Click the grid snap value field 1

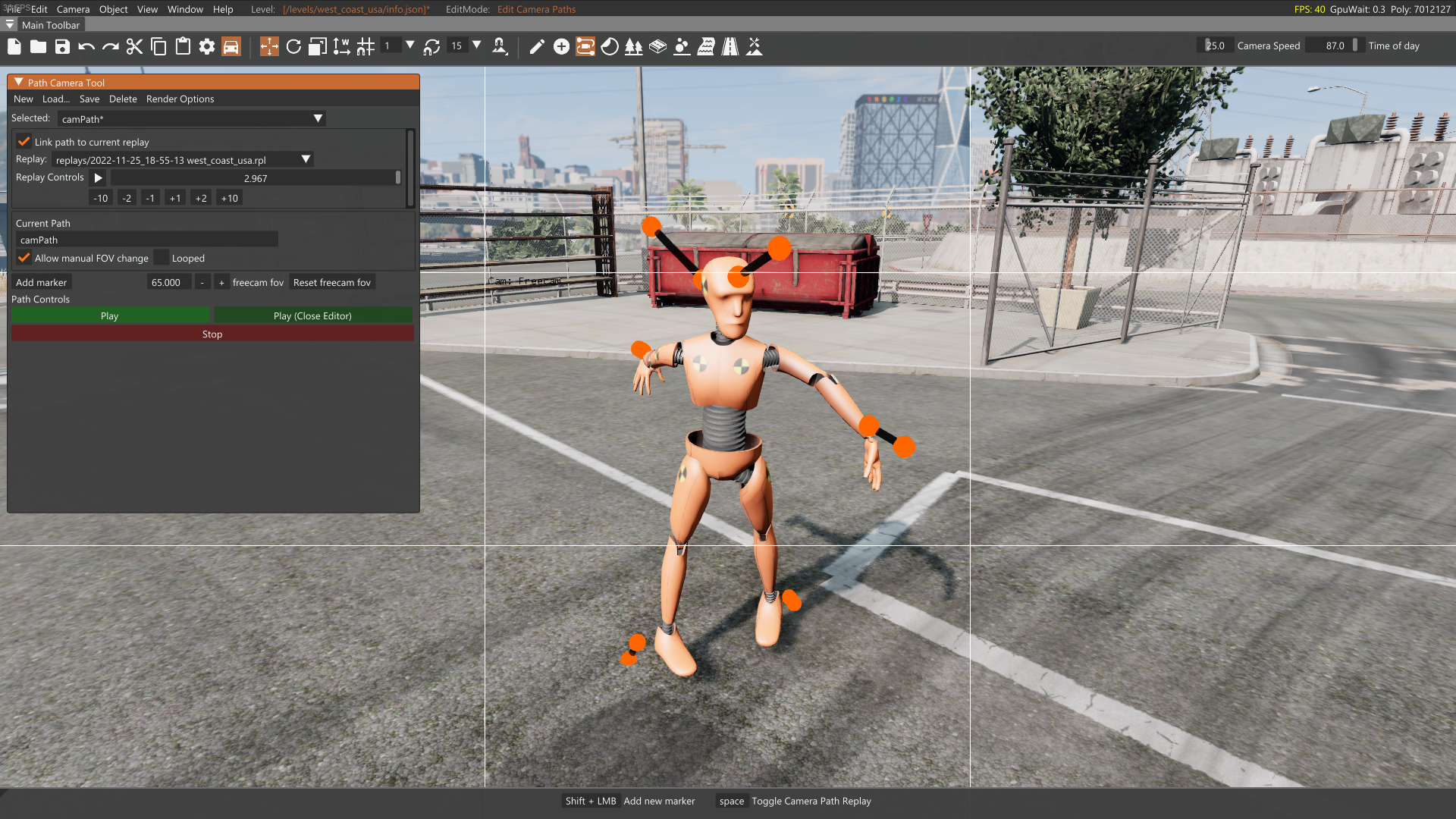click(x=390, y=45)
